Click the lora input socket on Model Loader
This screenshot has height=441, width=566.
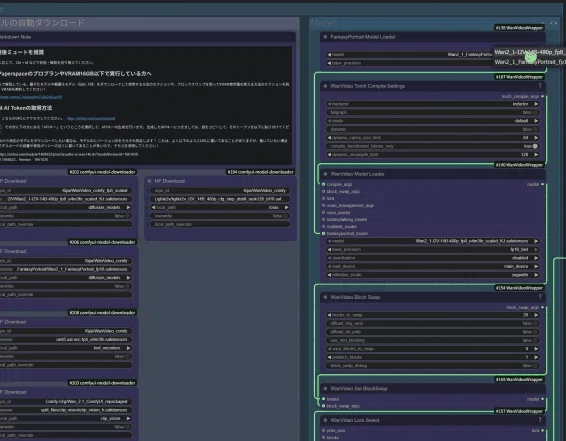point(323,198)
